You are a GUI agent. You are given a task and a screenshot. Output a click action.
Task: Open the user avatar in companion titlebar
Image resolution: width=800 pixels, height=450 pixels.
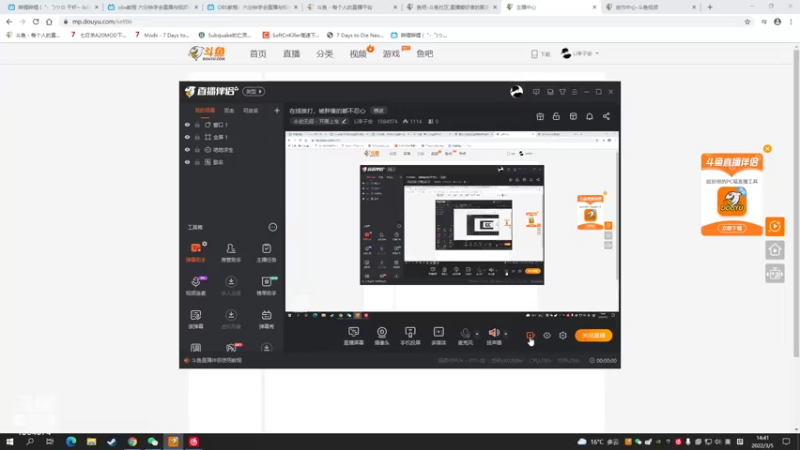[516, 91]
